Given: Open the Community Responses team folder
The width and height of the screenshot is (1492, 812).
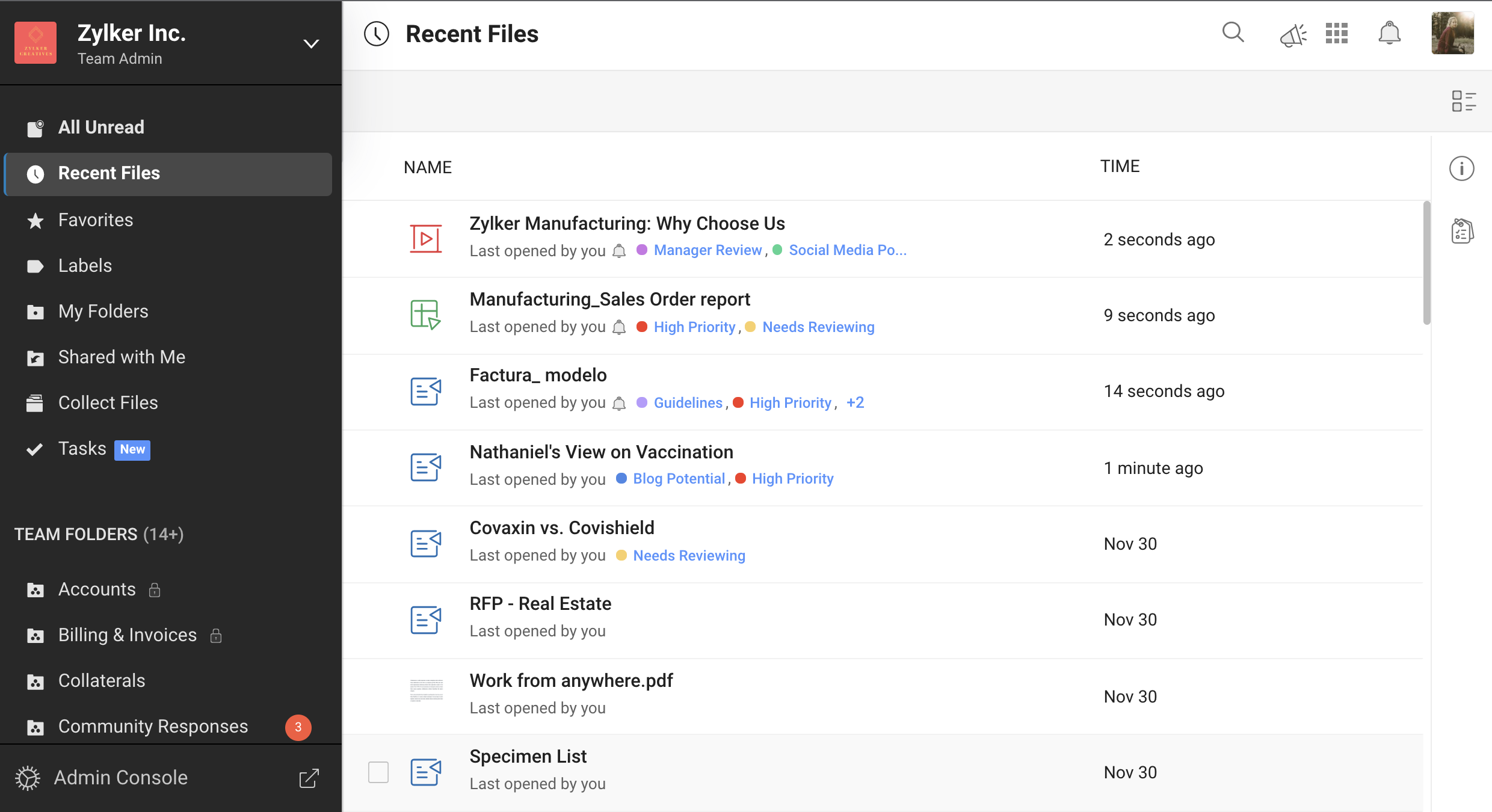Looking at the screenshot, I should tap(153, 726).
